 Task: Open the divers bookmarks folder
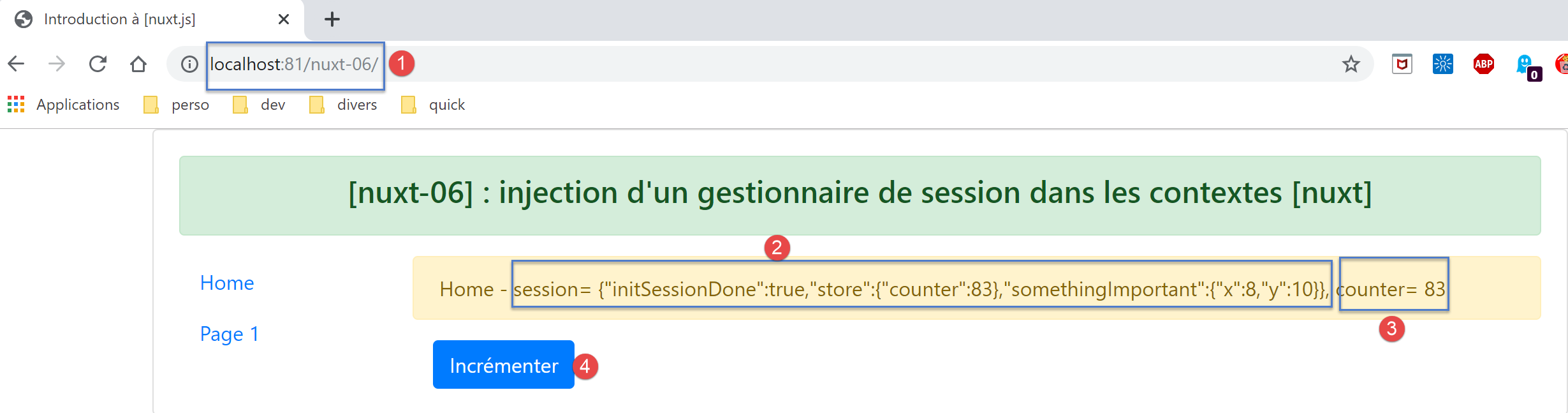(343, 105)
